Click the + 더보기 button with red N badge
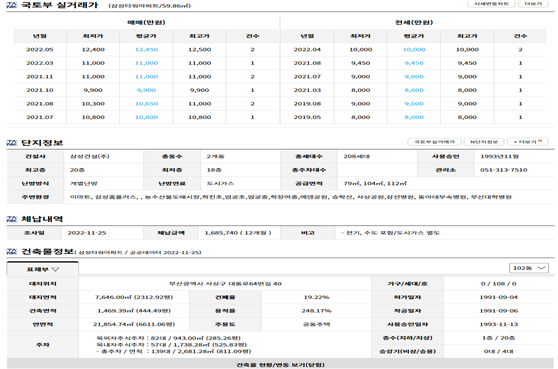This screenshot has height=369, width=558. click(x=528, y=142)
